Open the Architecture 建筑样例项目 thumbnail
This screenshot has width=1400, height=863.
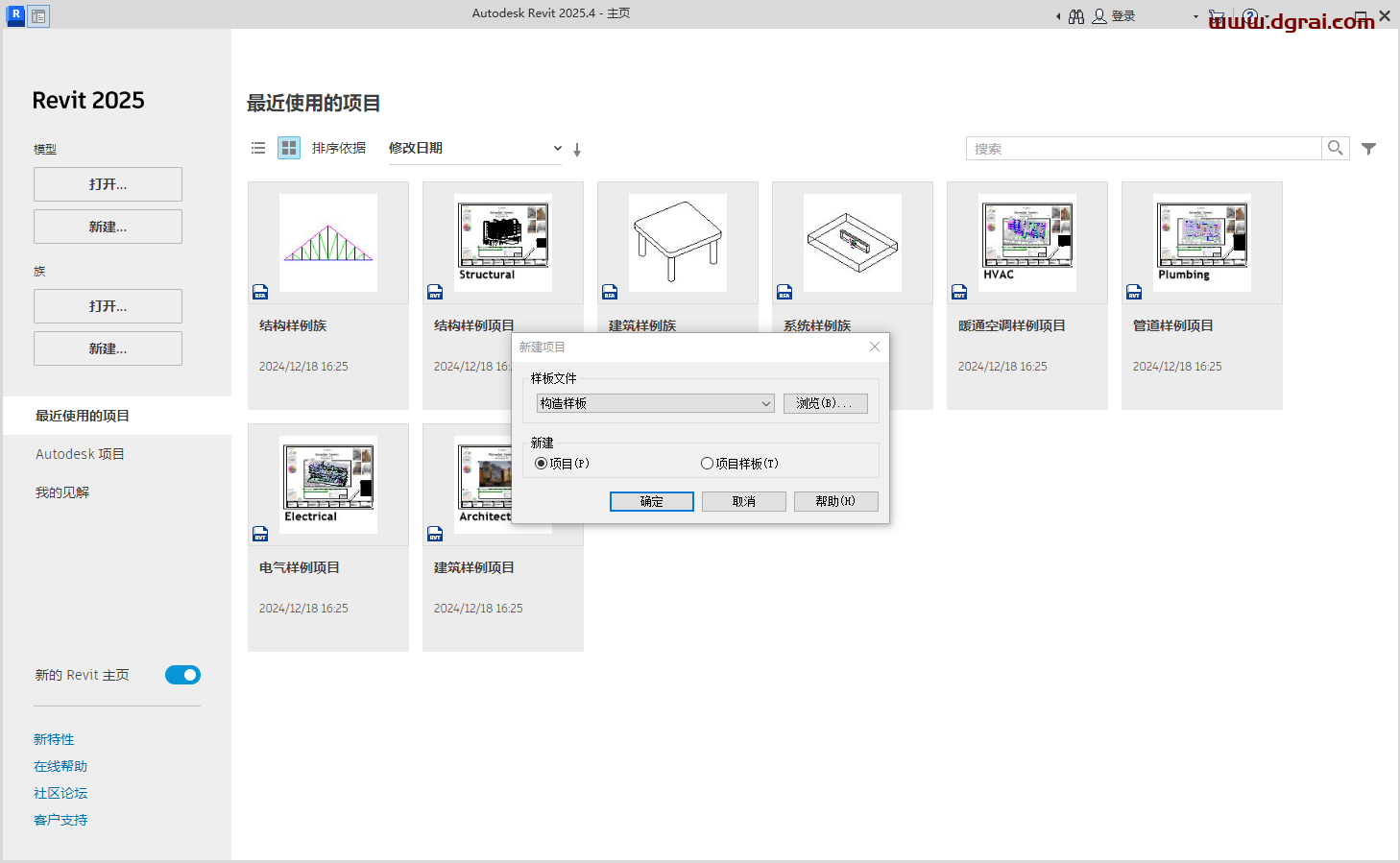[483, 485]
